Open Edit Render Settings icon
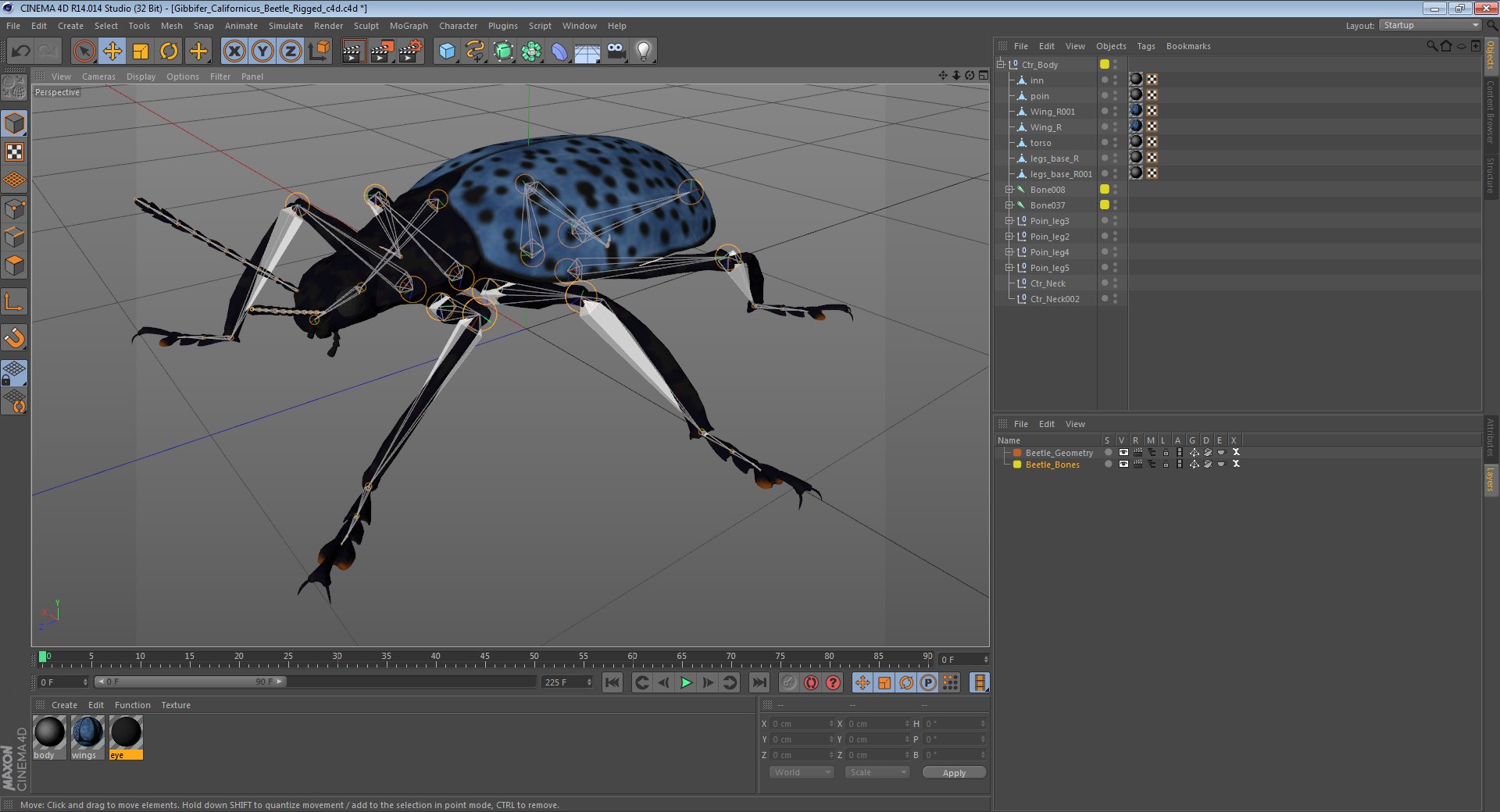 tap(410, 52)
